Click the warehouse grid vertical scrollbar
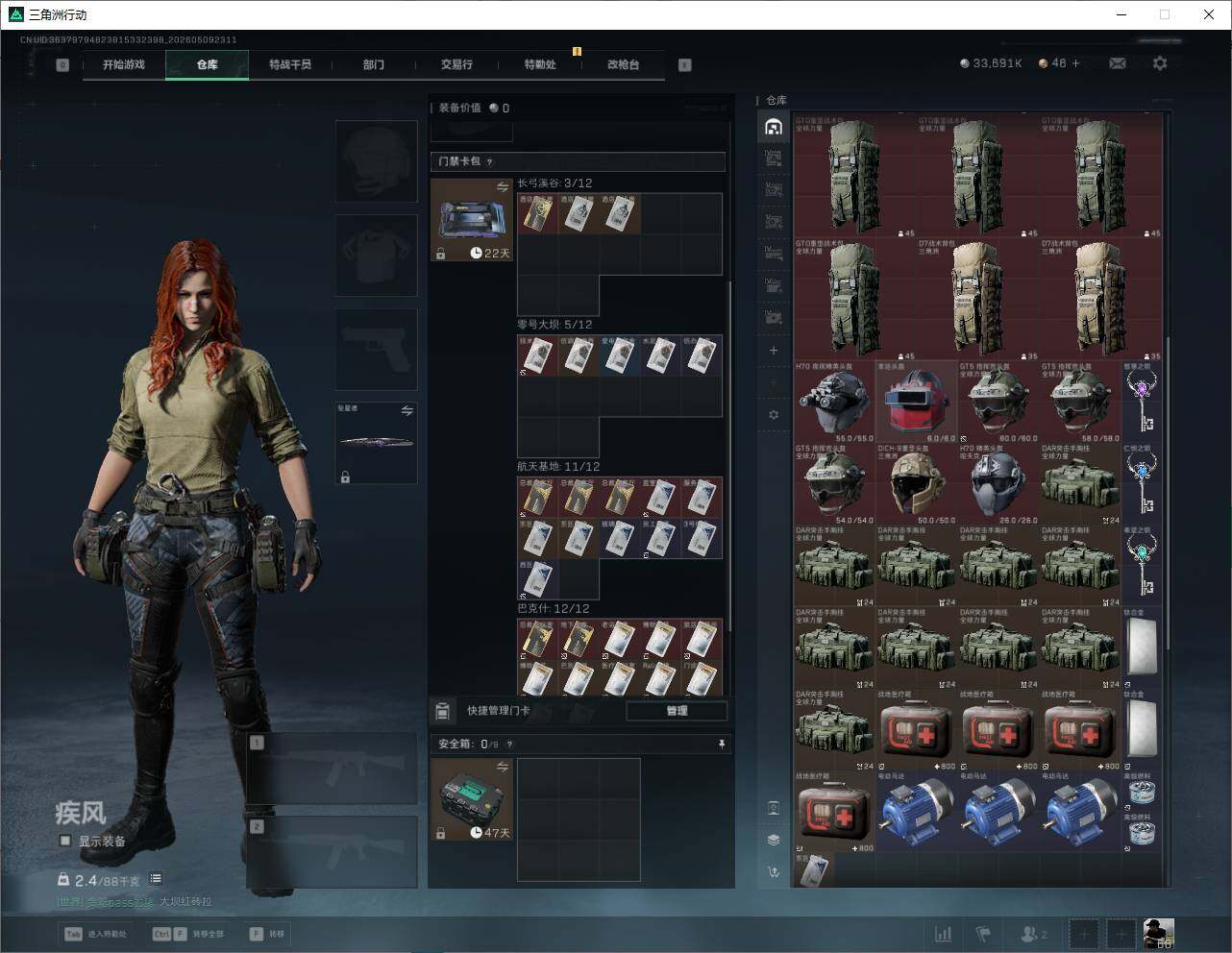 click(1169, 495)
